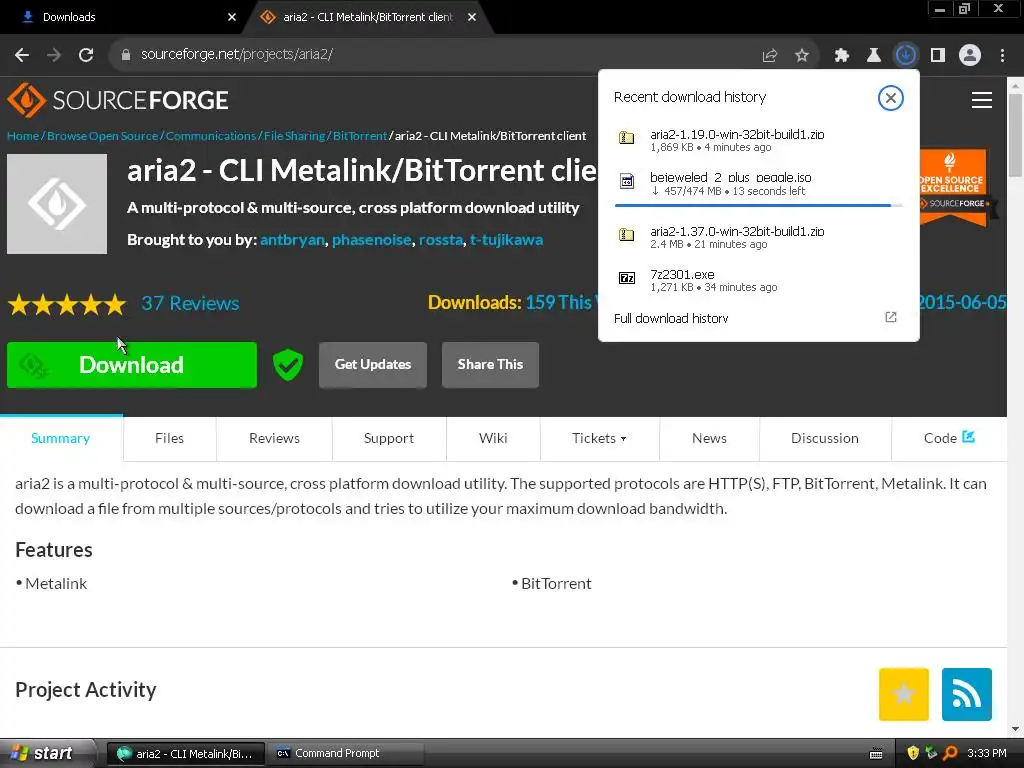Switch to the Downloads browser tab
Viewport: 1024px width, 768px height.
click(x=124, y=17)
